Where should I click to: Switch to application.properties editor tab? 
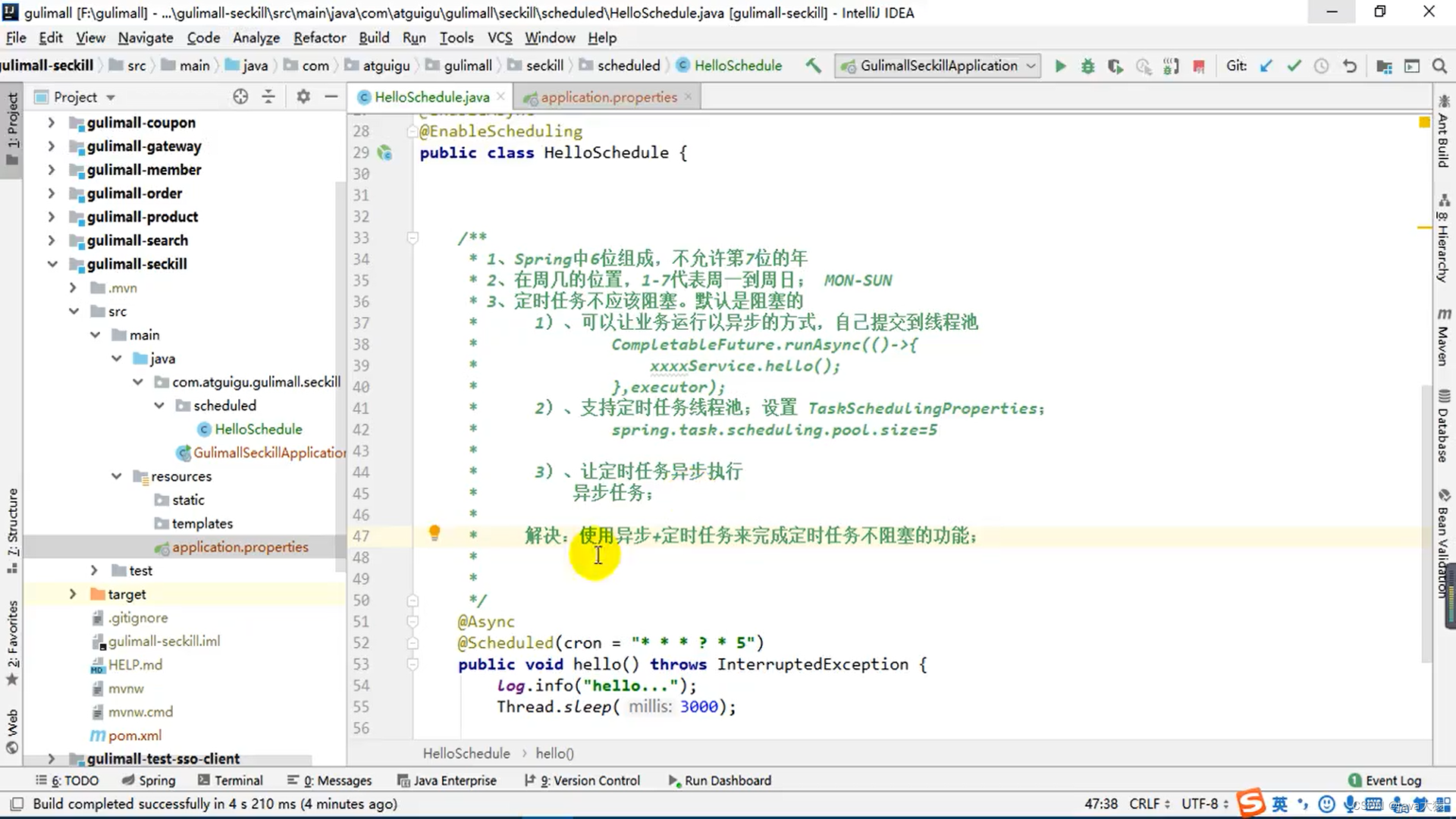(608, 97)
